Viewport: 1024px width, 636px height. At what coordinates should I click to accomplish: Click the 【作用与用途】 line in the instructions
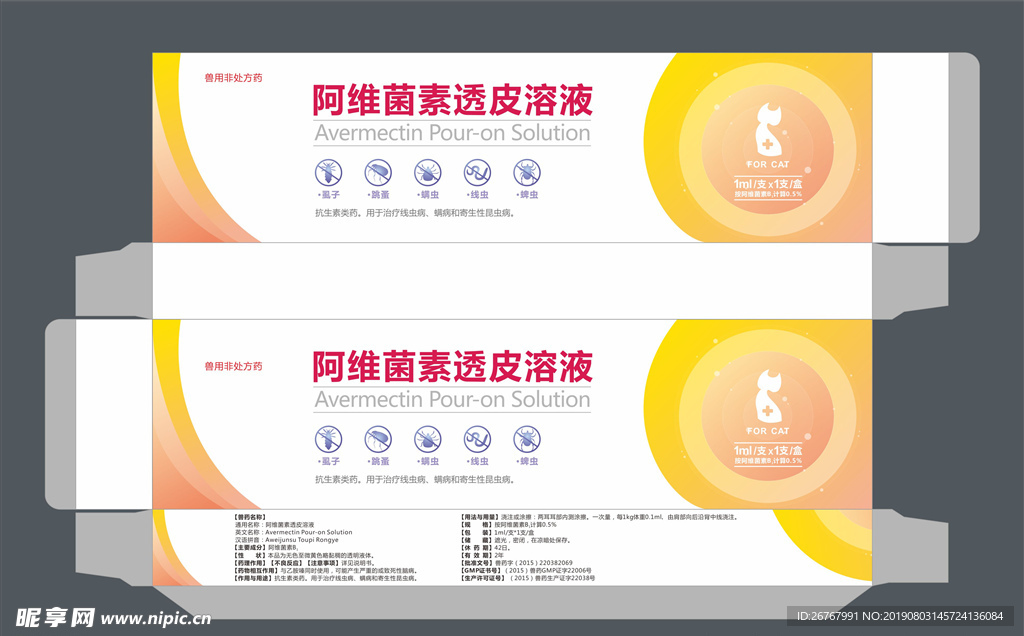click(x=326, y=579)
